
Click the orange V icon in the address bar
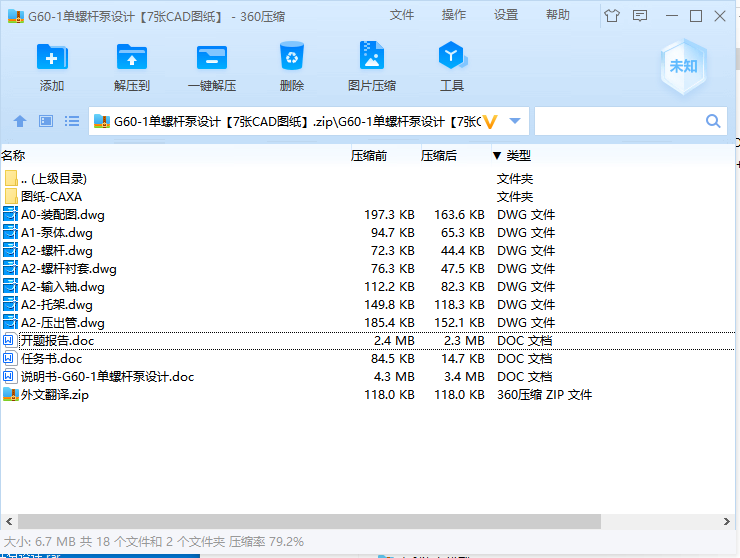point(491,122)
